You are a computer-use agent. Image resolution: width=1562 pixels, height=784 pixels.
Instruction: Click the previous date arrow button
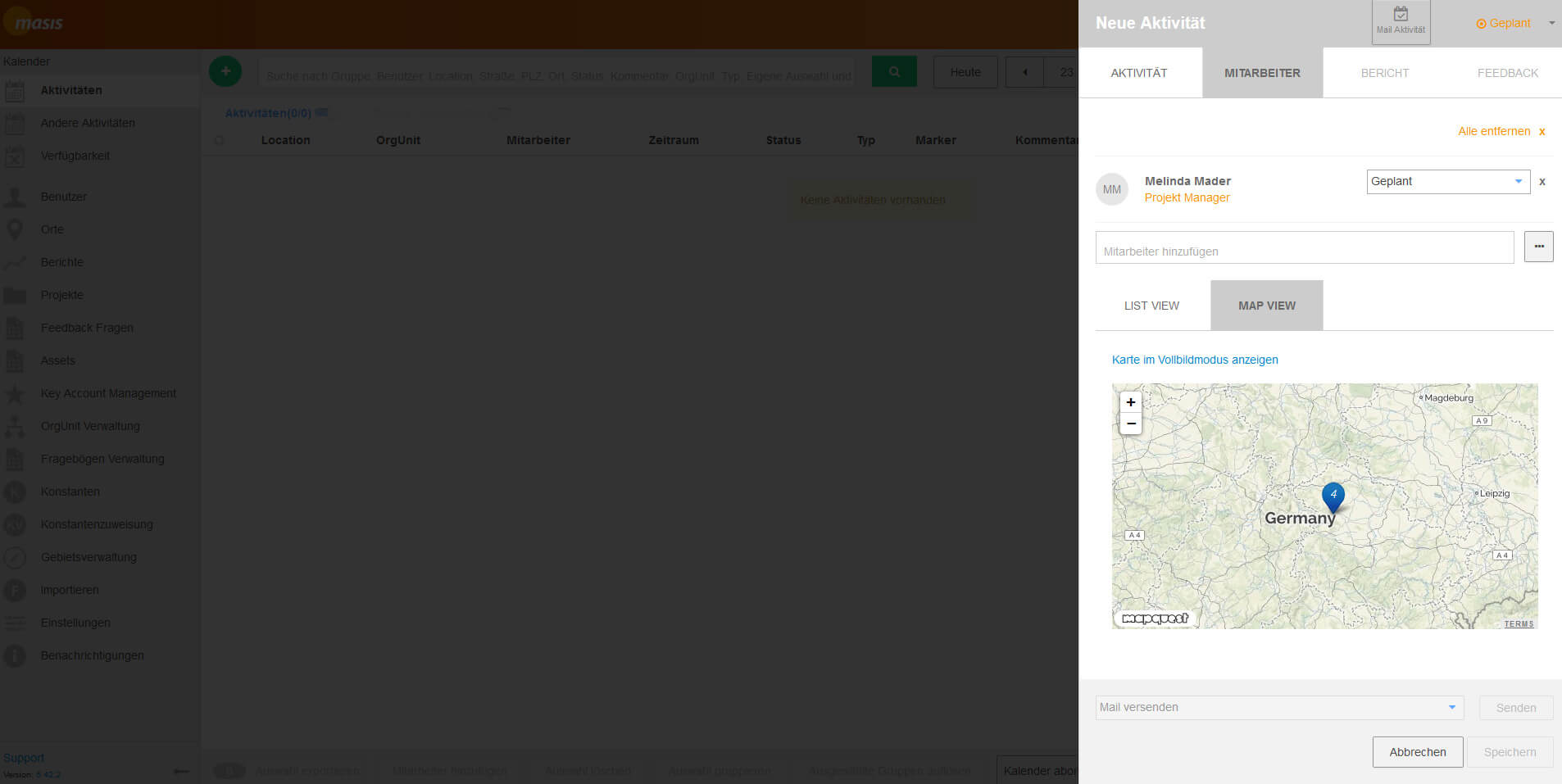pos(1024,72)
